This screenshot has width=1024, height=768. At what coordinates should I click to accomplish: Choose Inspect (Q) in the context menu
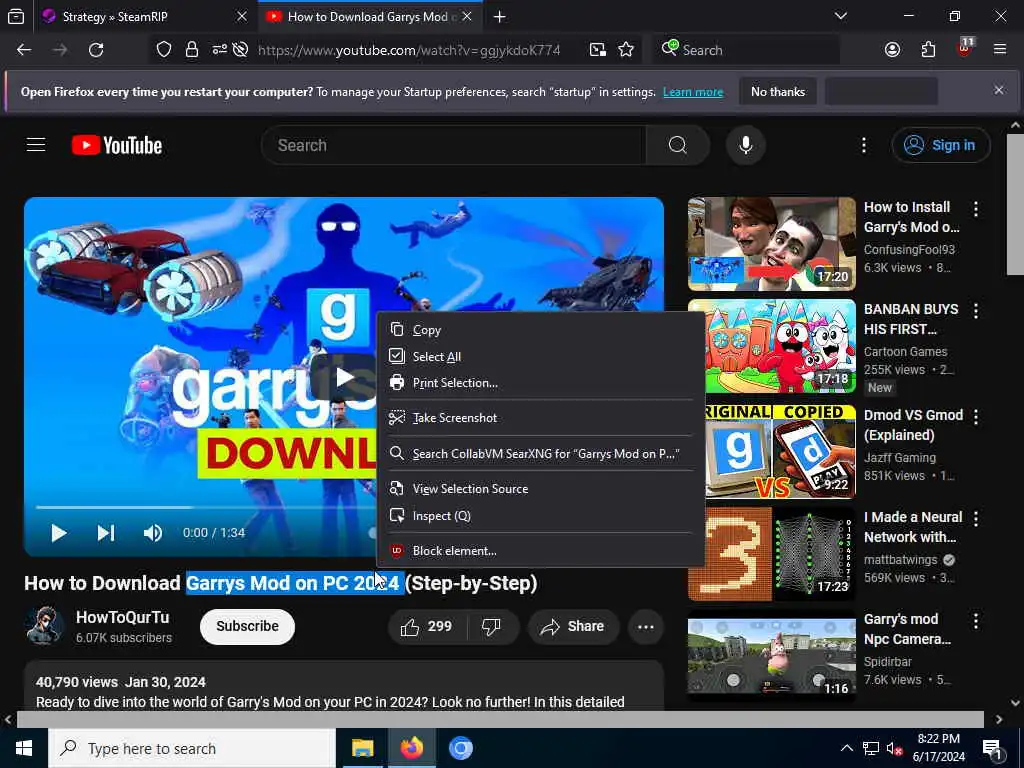click(541, 516)
